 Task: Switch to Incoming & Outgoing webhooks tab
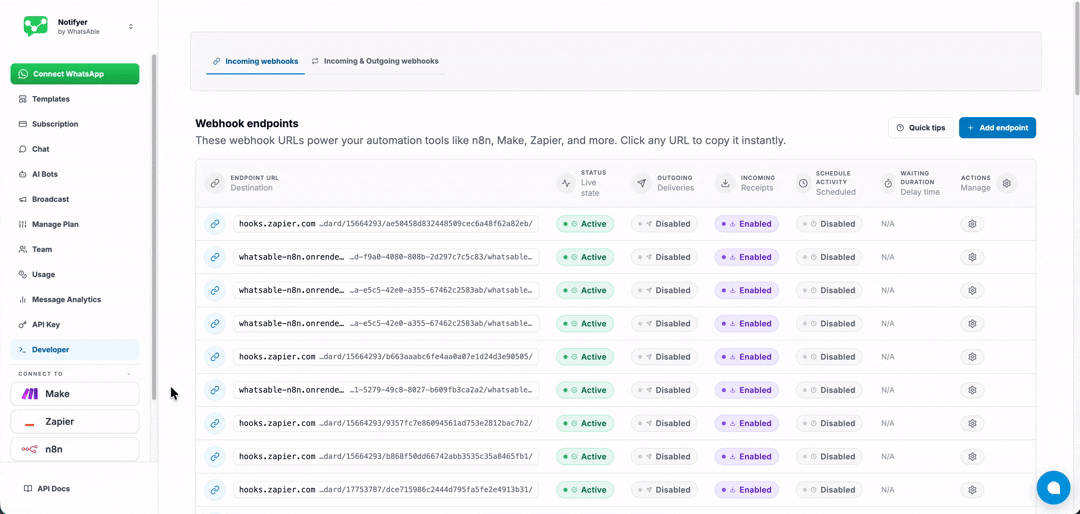tap(375, 61)
